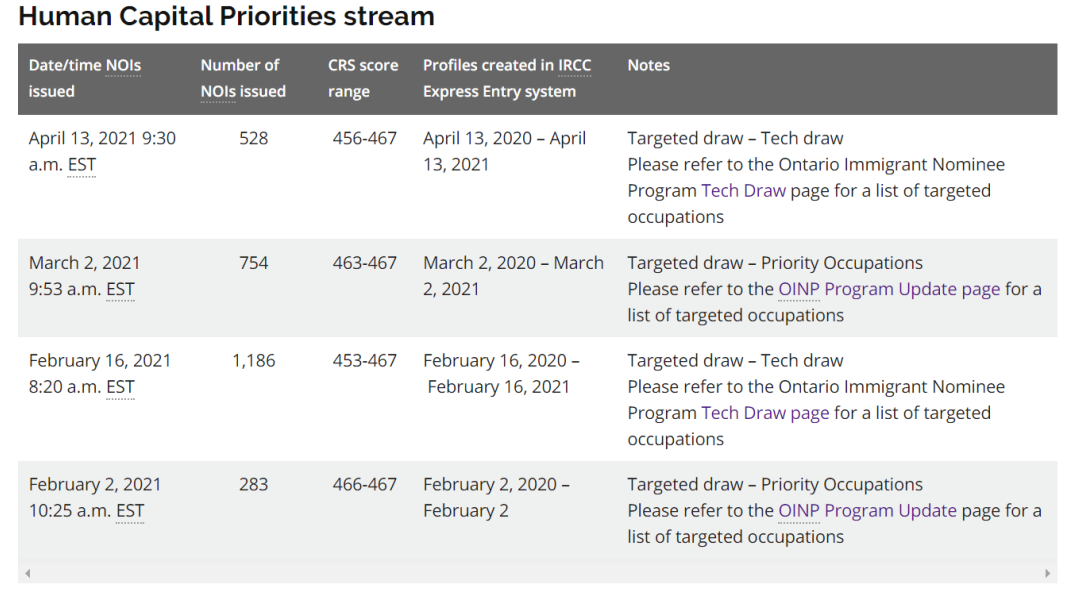Select the 283 NOIs issued cell
This screenshot has width=1074, height=597.
tap(254, 485)
